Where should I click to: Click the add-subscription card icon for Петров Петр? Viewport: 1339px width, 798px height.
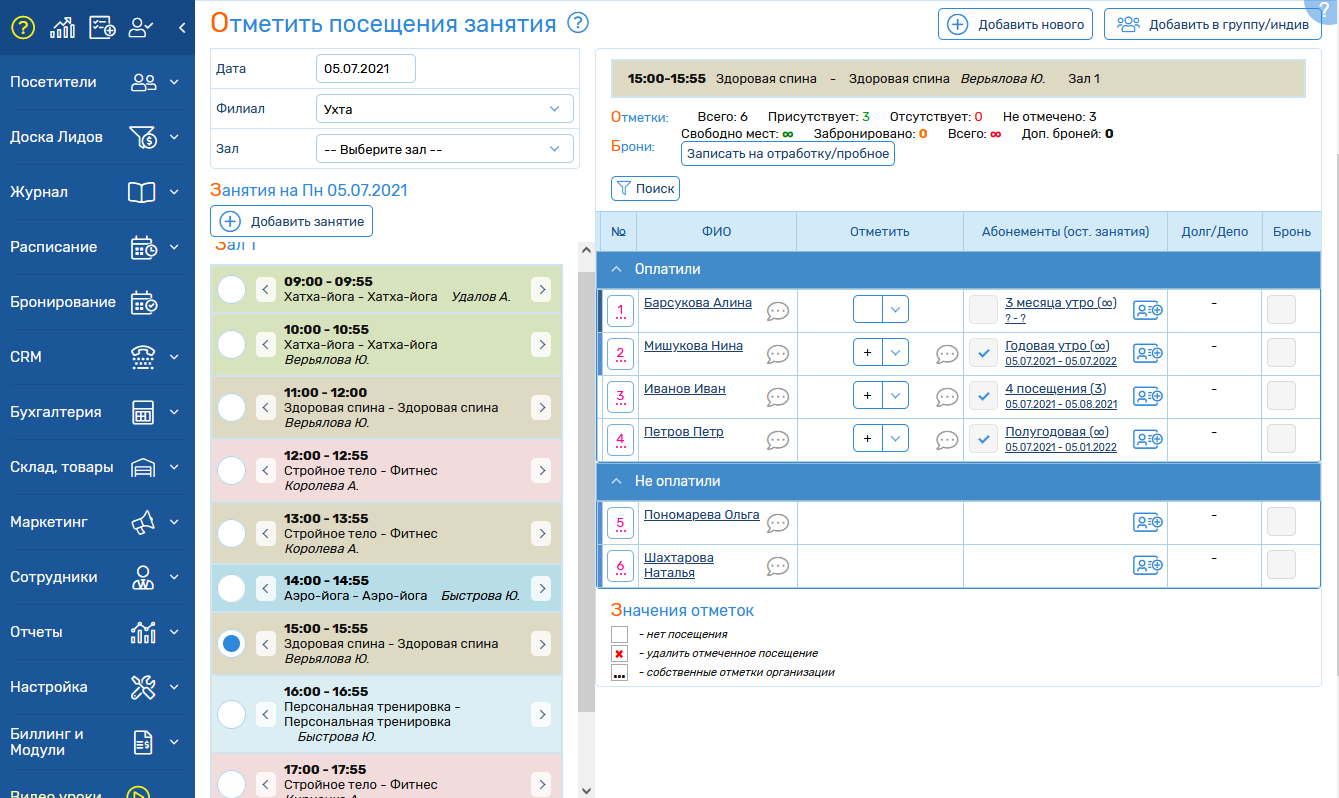click(x=1147, y=438)
